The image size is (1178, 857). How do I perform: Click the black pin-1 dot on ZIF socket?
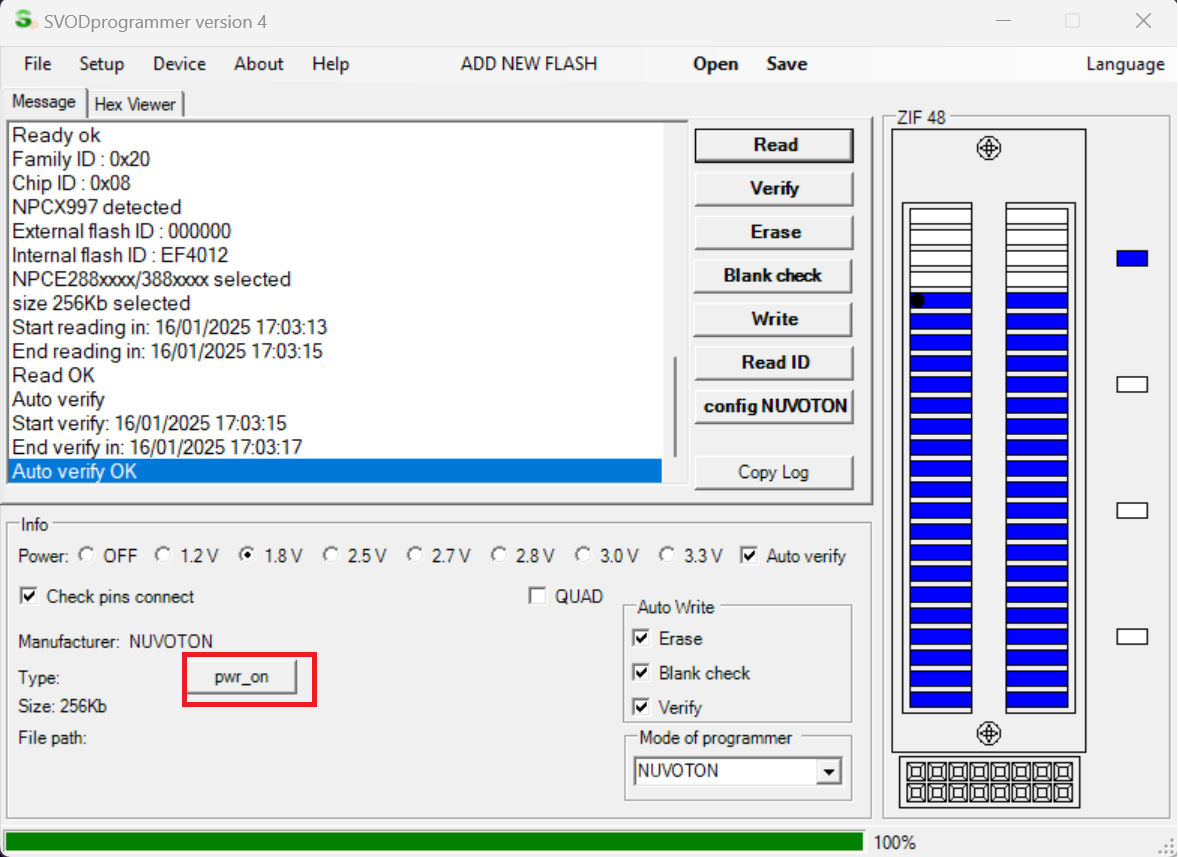[917, 300]
